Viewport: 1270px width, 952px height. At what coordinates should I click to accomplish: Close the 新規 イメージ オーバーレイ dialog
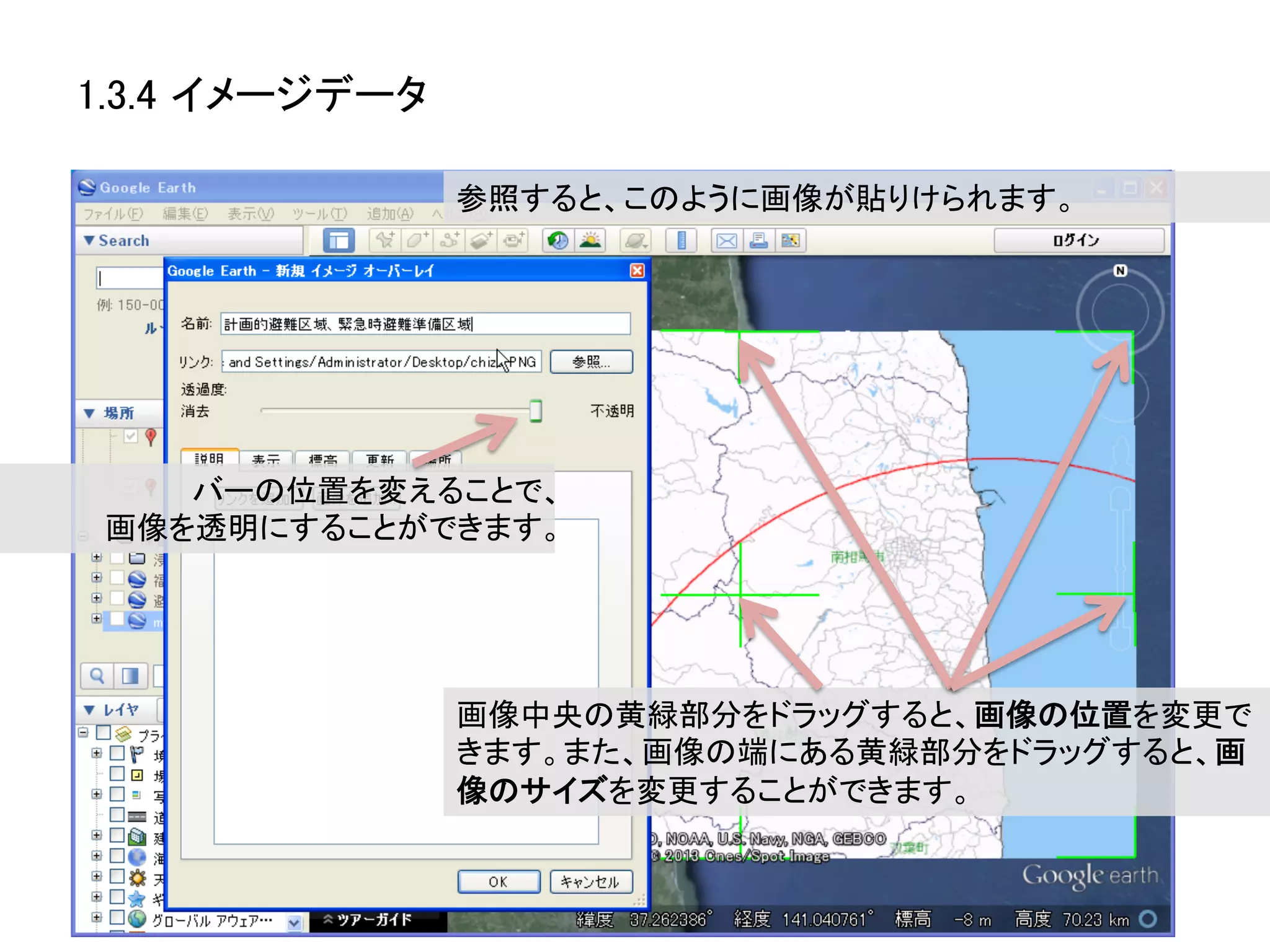[x=637, y=271]
